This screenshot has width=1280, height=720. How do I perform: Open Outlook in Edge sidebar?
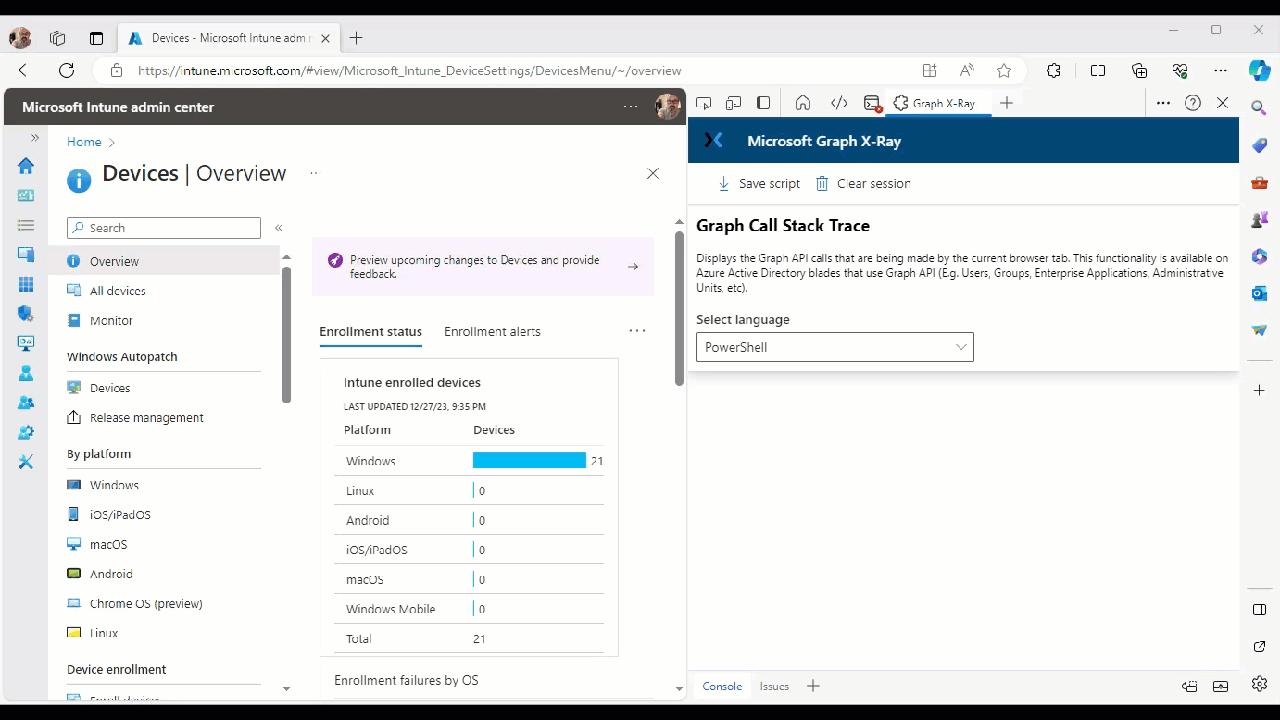click(1259, 292)
